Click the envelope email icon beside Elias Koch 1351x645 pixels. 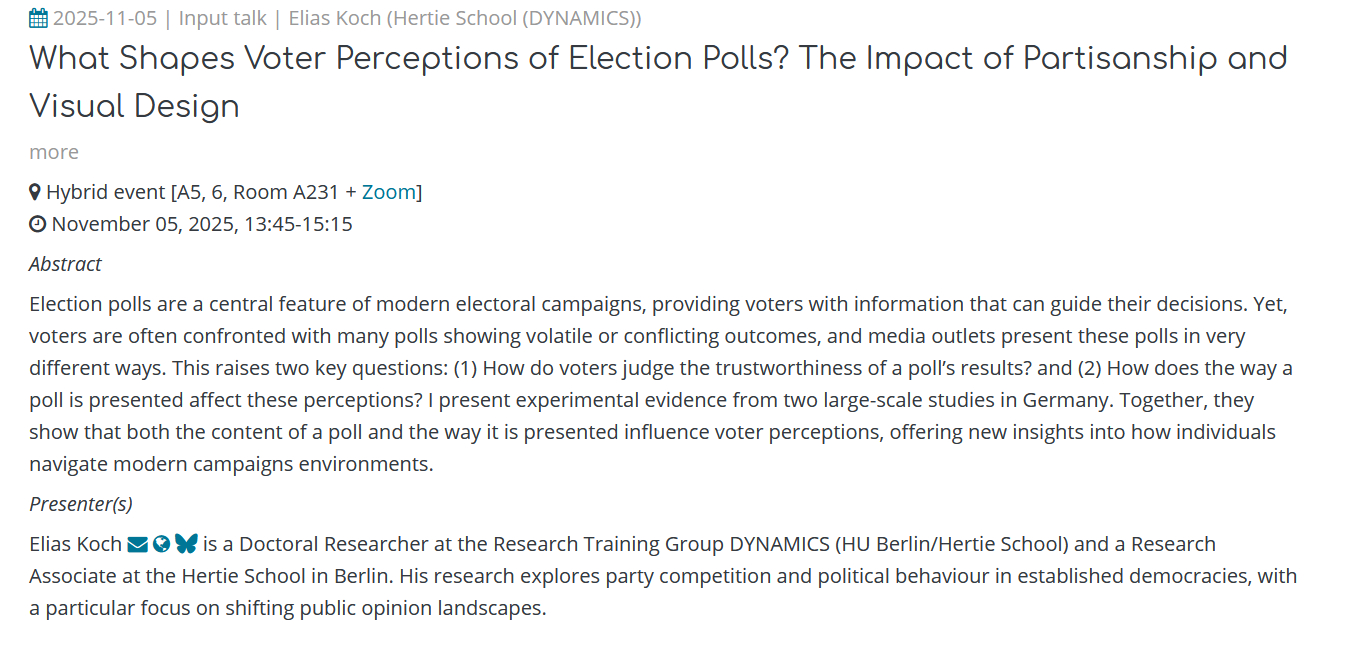click(x=138, y=545)
